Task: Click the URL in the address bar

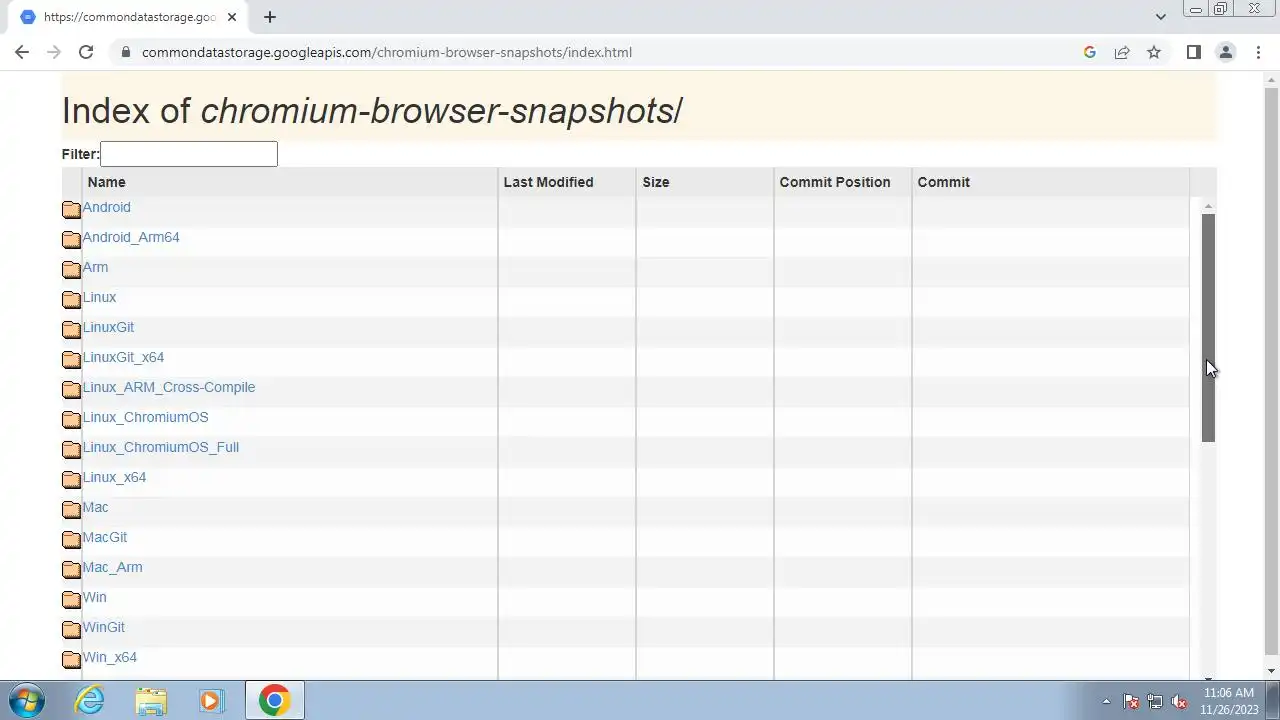Action: point(387,52)
